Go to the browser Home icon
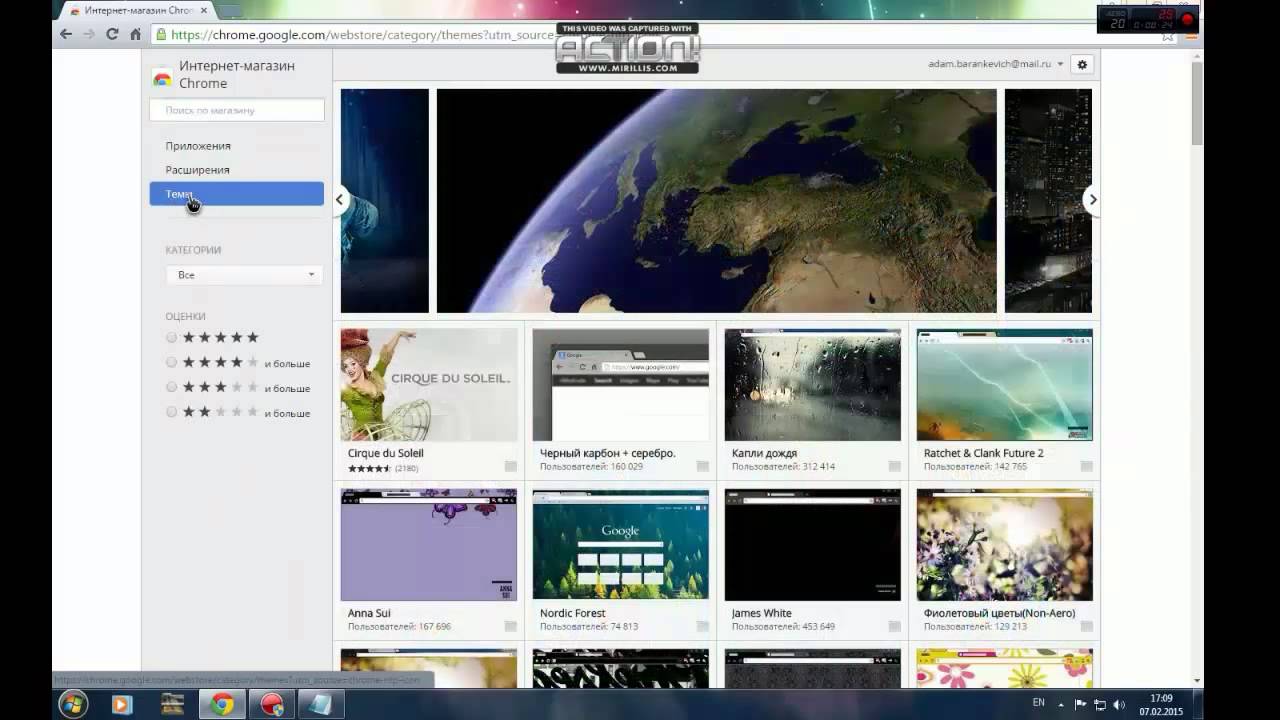This screenshot has height=720, width=1280. tap(135, 34)
